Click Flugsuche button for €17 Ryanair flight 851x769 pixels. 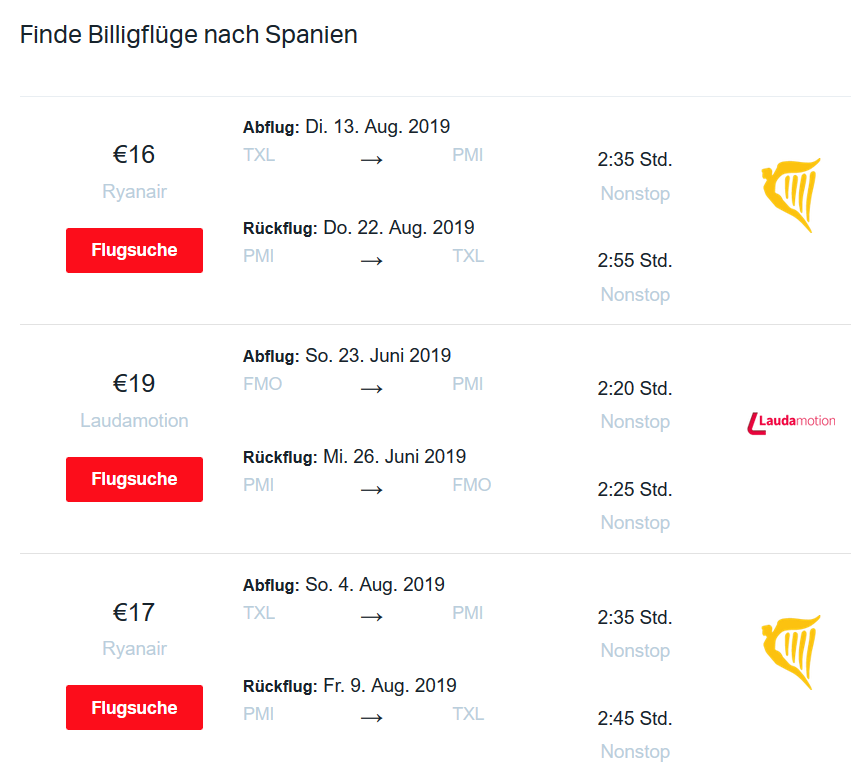134,708
